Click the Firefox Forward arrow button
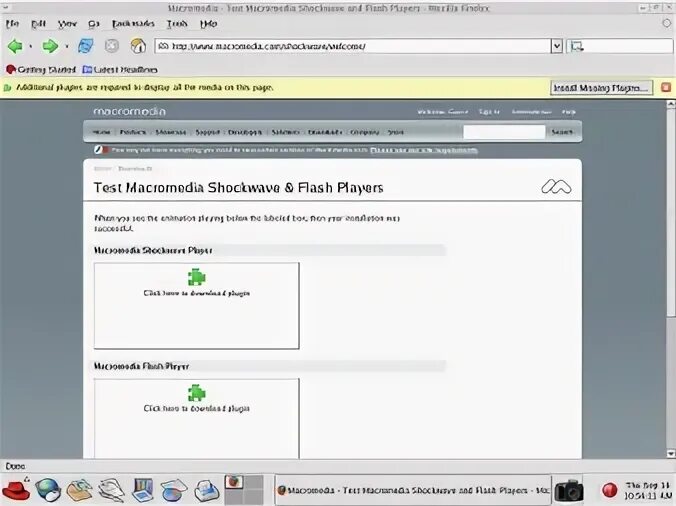 coord(50,46)
